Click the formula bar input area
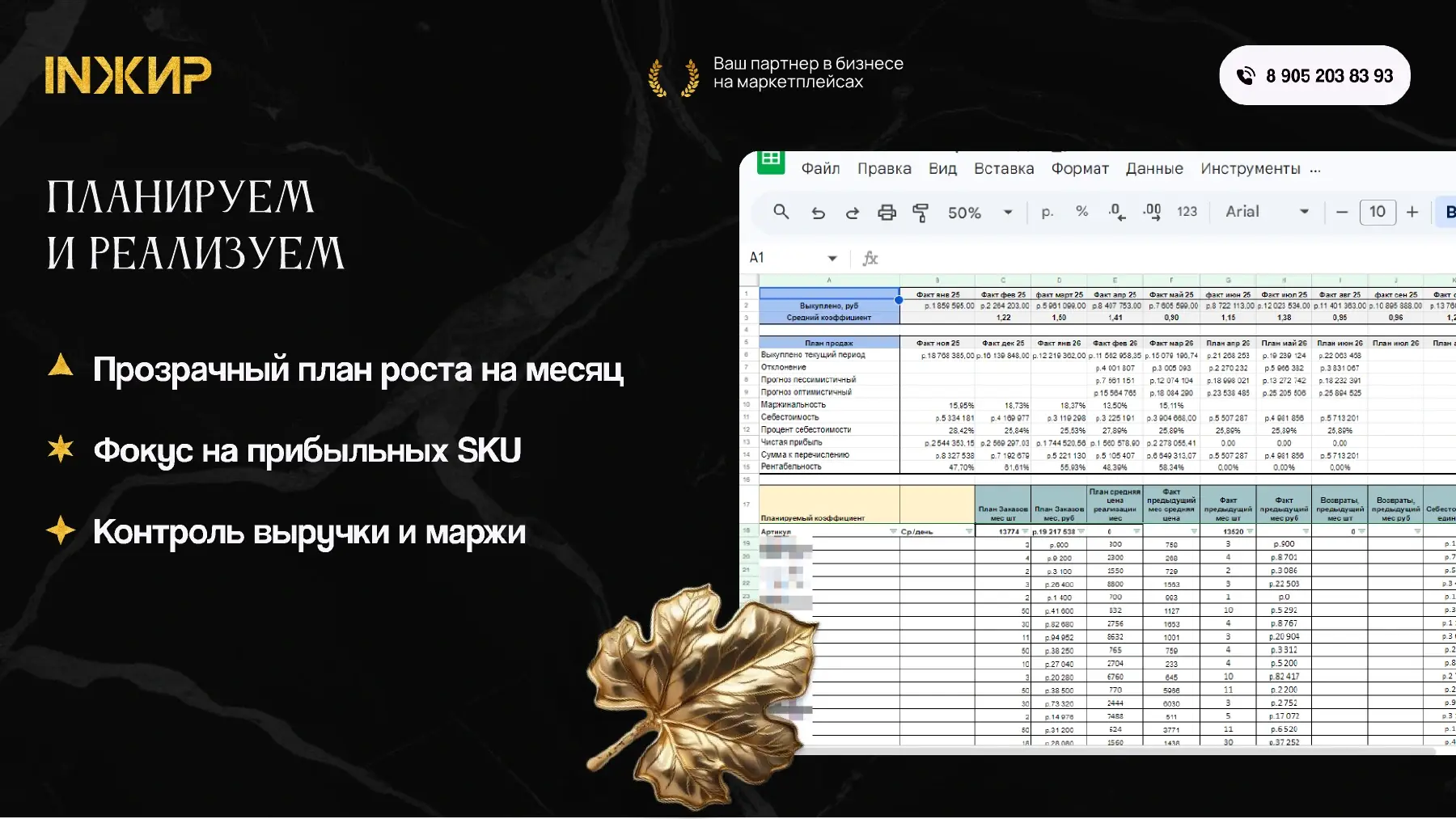Image resolution: width=1456 pixels, height=819 pixels. [1169, 258]
